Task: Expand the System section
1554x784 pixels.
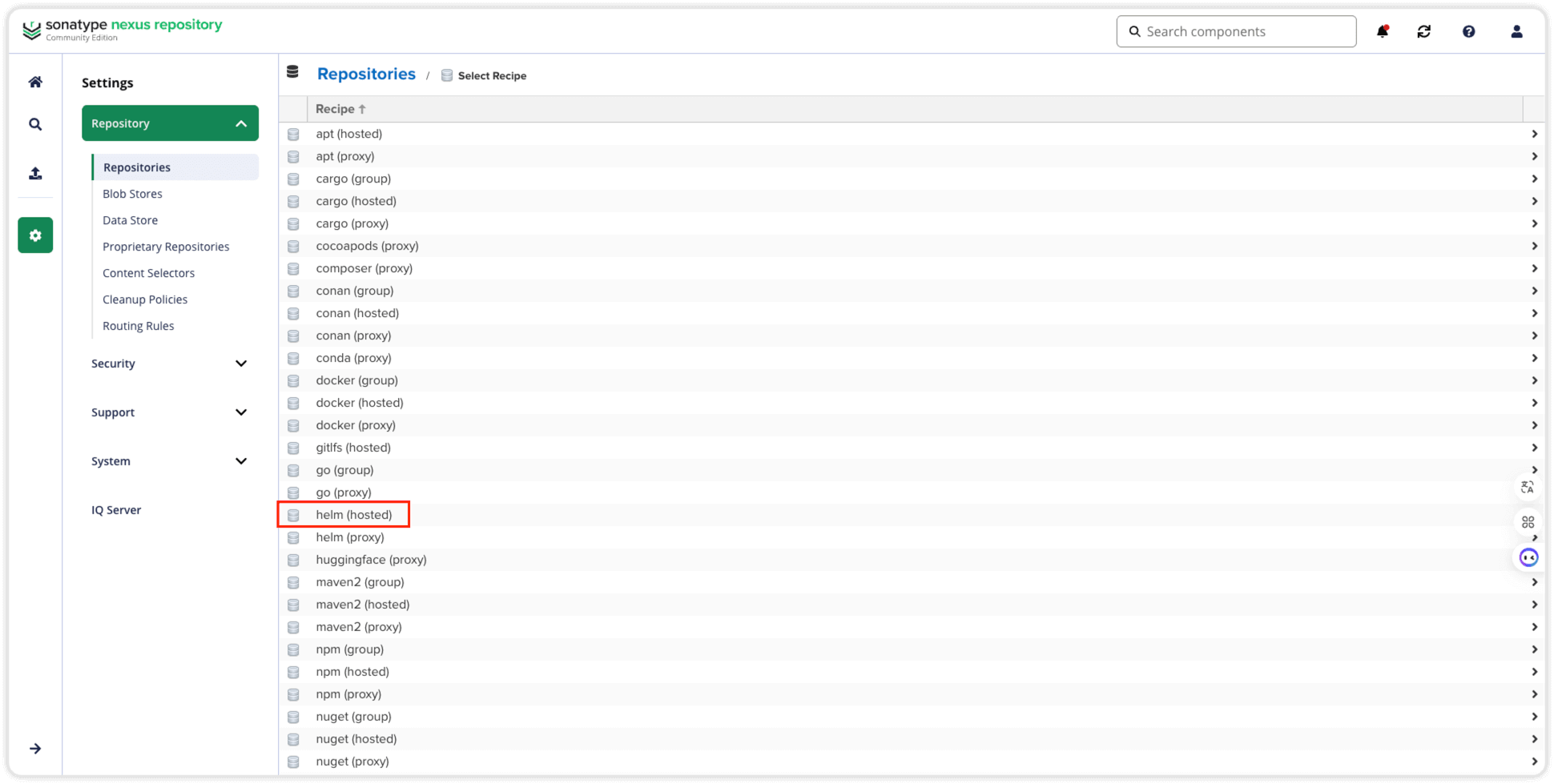Action: pyautogui.click(x=170, y=461)
